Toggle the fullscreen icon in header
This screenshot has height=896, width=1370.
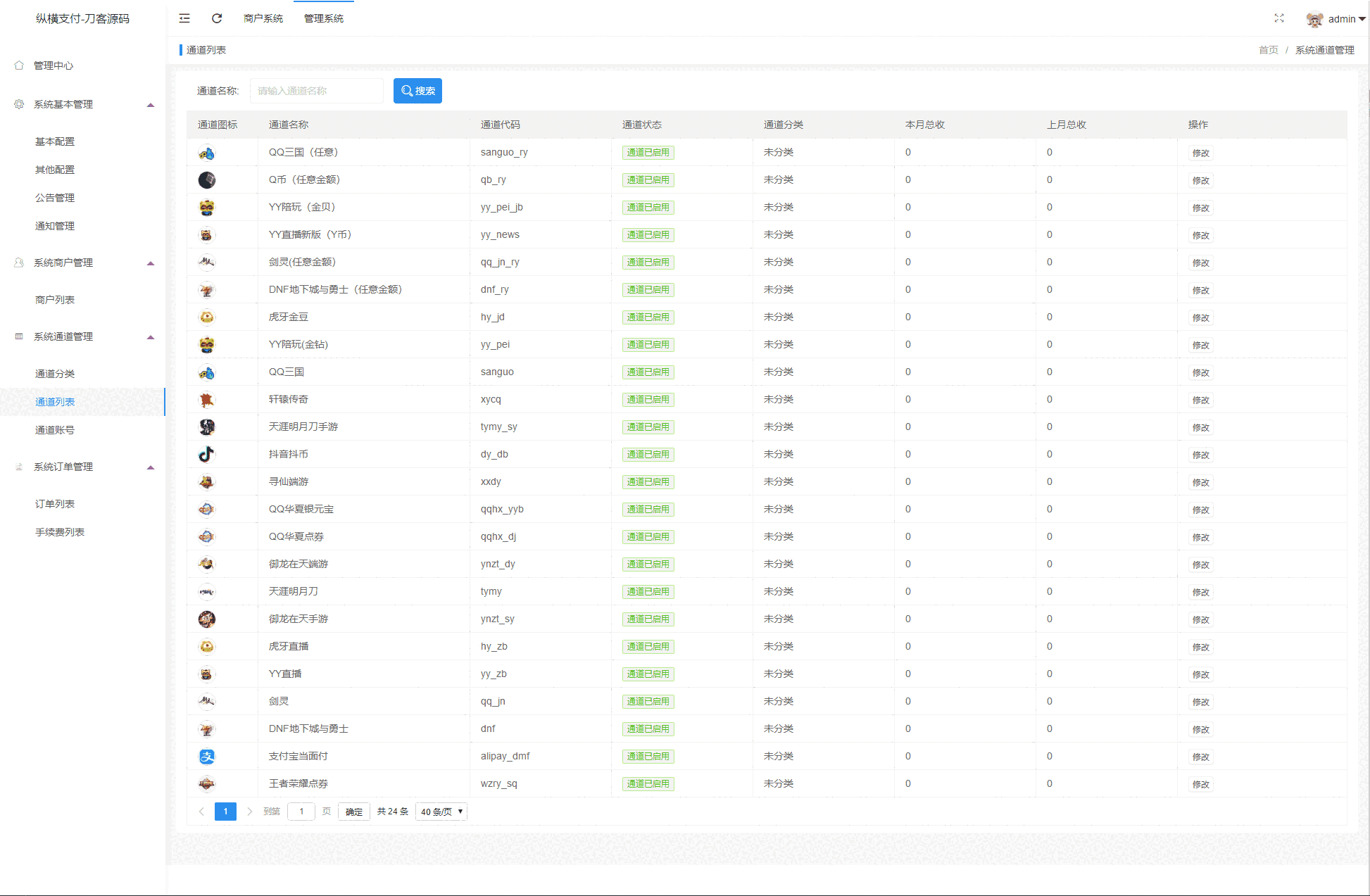tap(1279, 18)
